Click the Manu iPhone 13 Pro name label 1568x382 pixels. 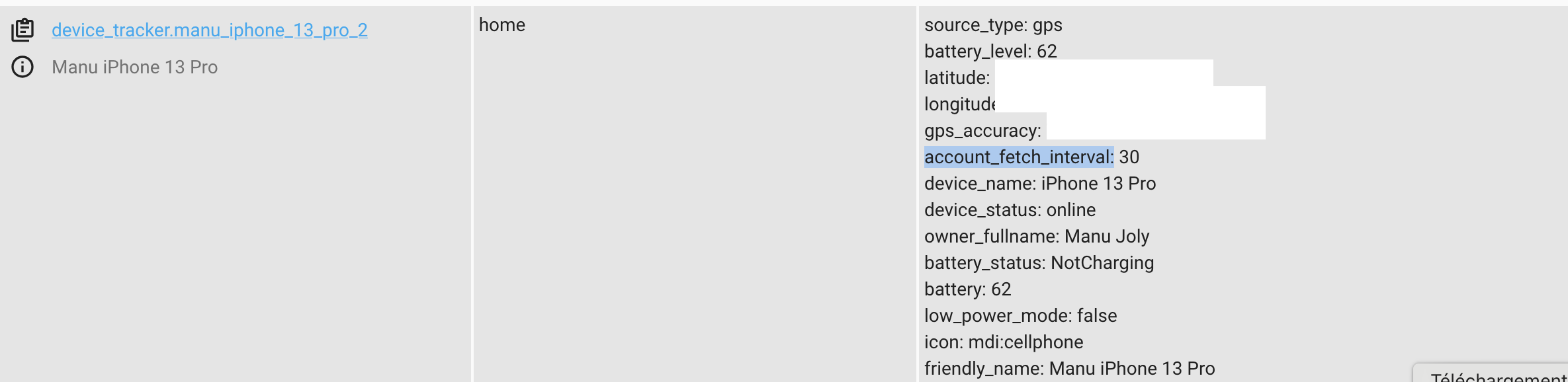[134, 67]
